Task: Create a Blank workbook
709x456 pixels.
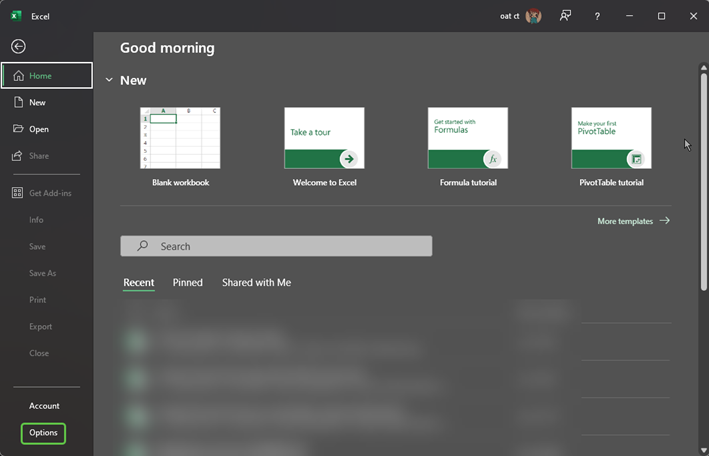Action: 180,138
